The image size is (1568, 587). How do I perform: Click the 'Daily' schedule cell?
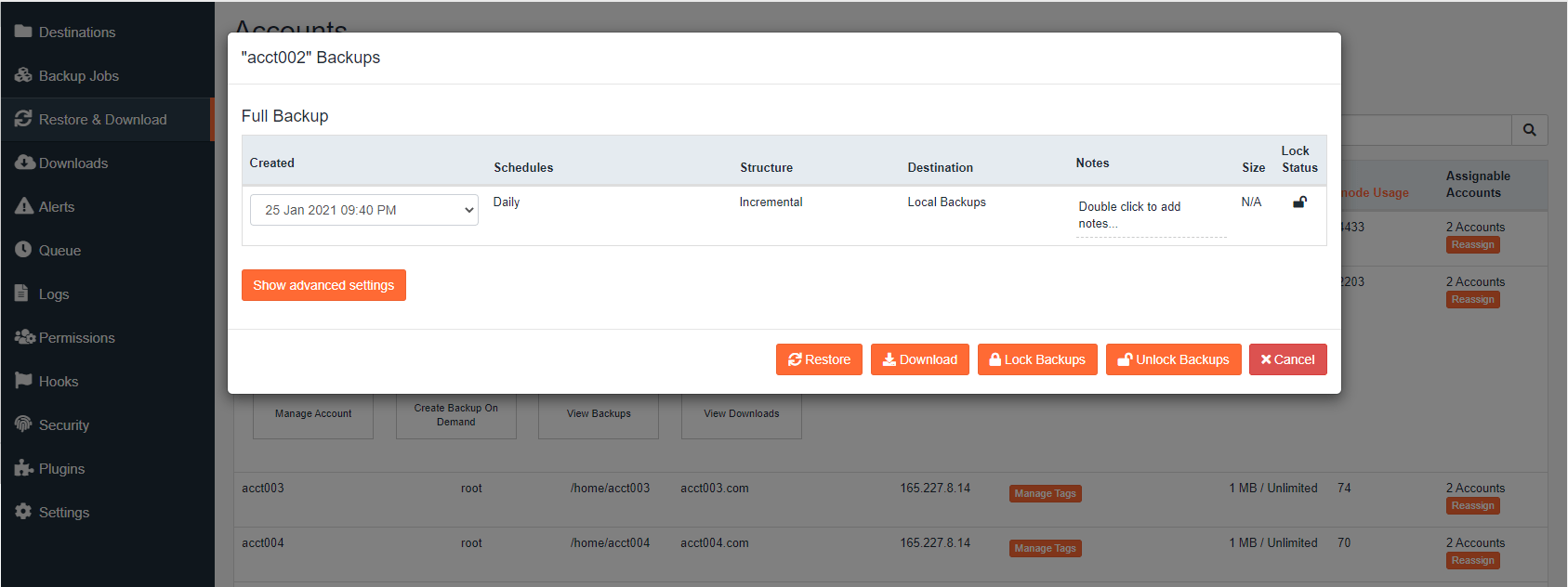pos(507,202)
